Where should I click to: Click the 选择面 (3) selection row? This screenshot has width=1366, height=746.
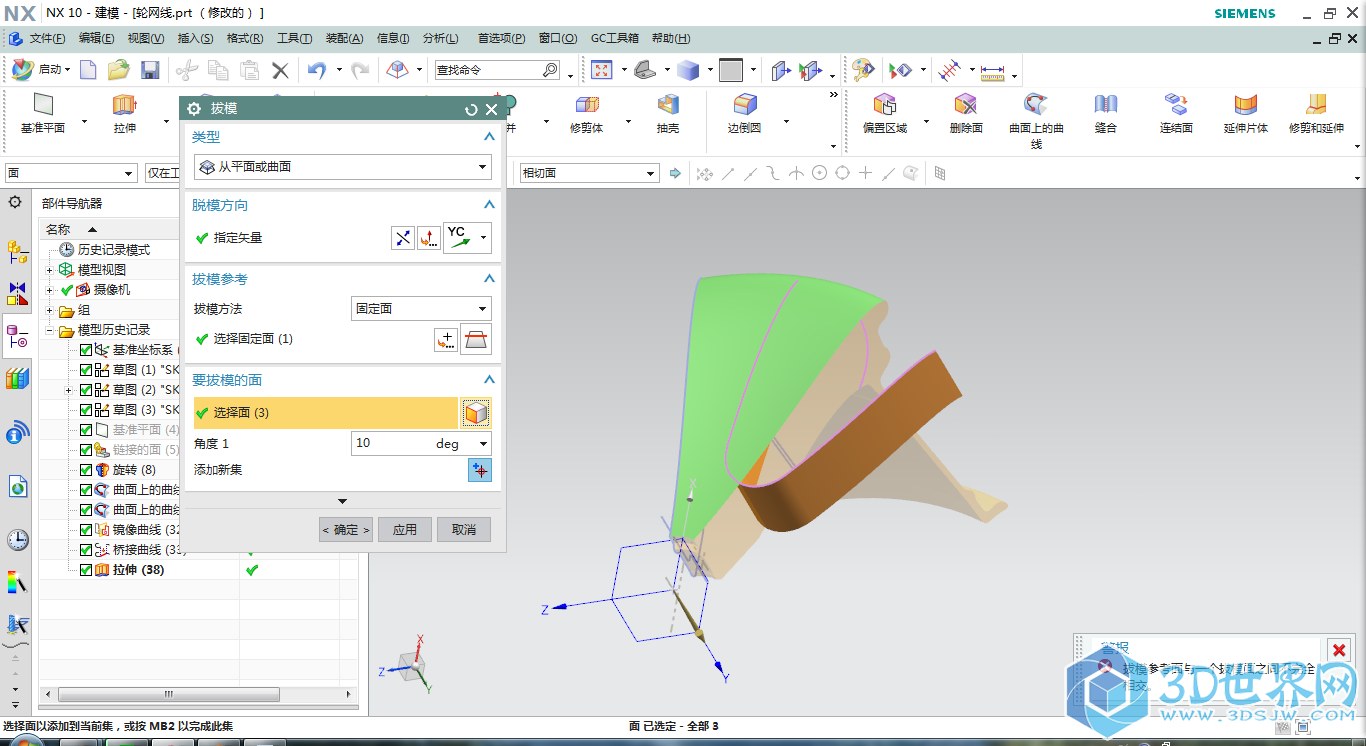326,413
